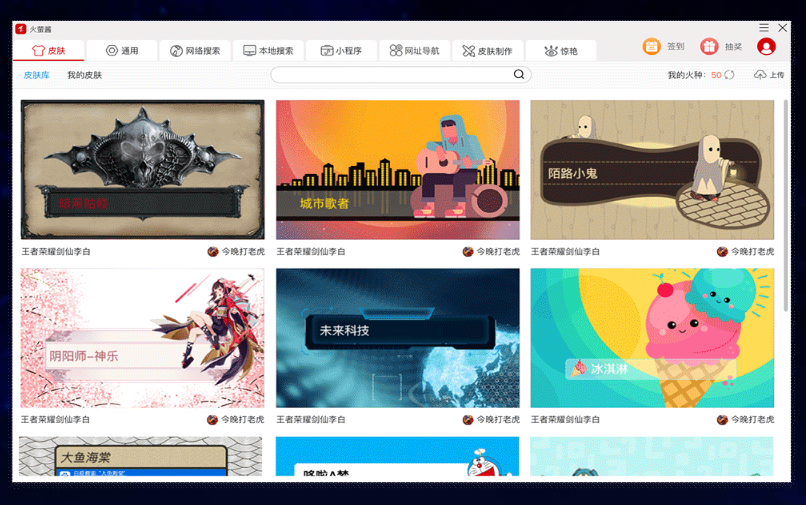Click author avatar under 阴阳师-神乐 skin
806x505 pixels.
pyautogui.click(x=212, y=420)
